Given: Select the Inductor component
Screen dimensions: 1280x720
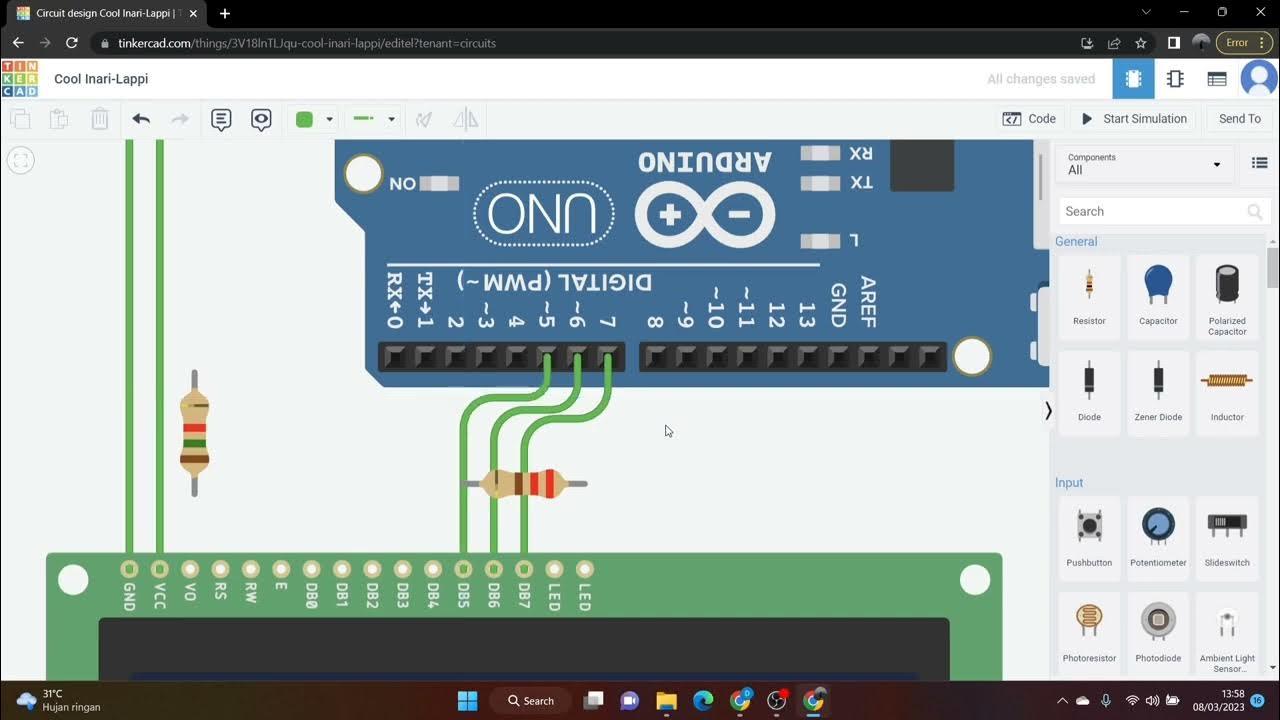Looking at the screenshot, I should click(x=1227, y=391).
